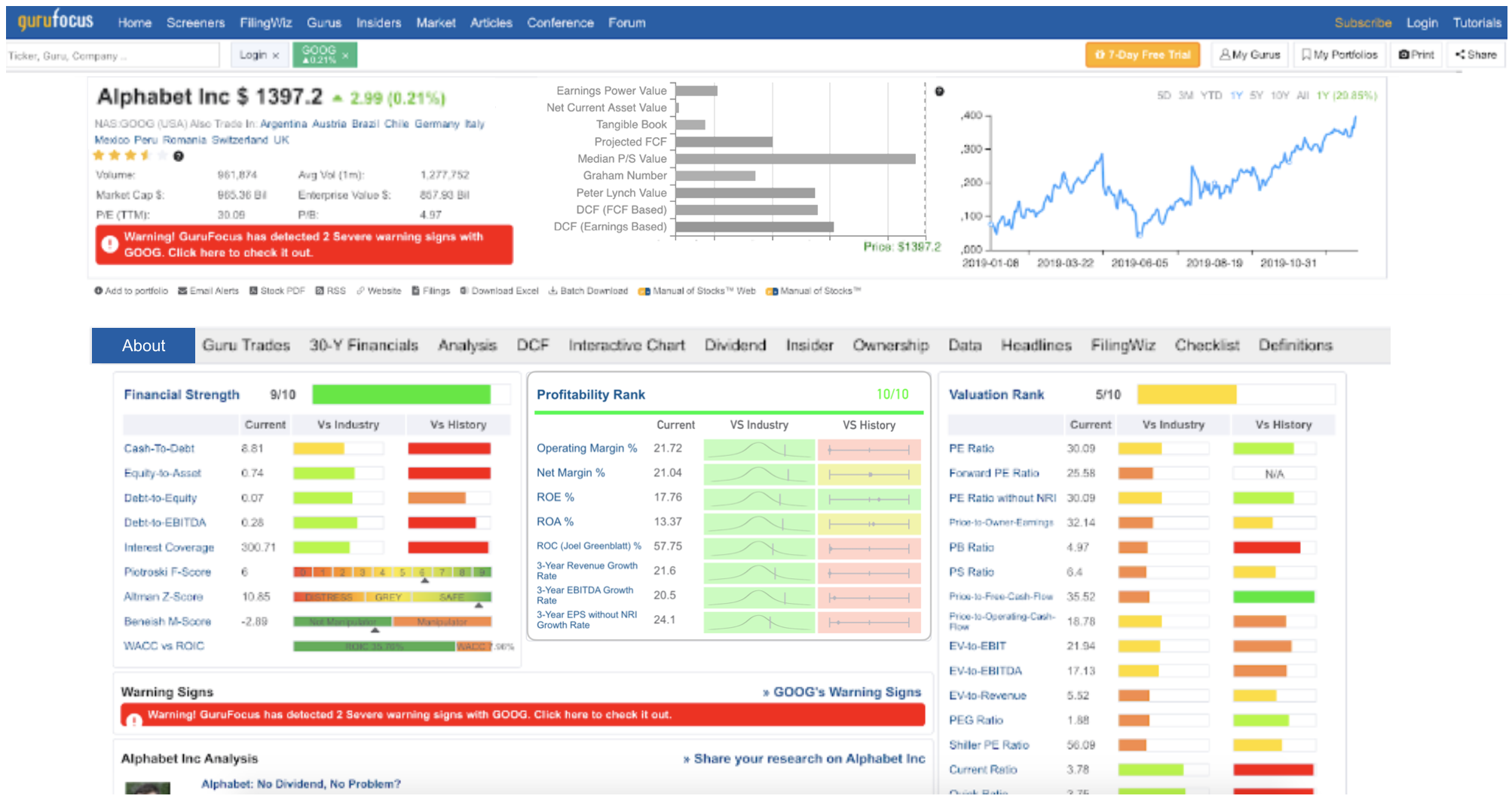The width and height of the screenshot is (1512, 808).
Task: Open the Definitions tab
Action: (x=1295, y=345)
